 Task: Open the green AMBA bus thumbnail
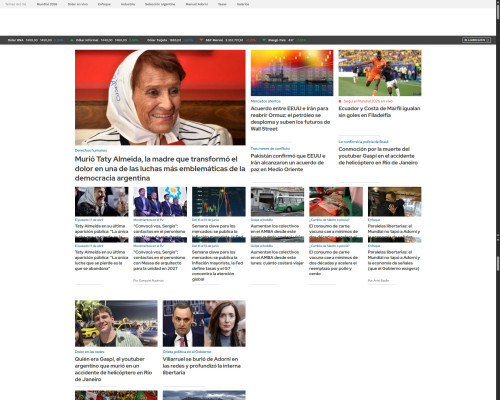[x=277, y=201]
